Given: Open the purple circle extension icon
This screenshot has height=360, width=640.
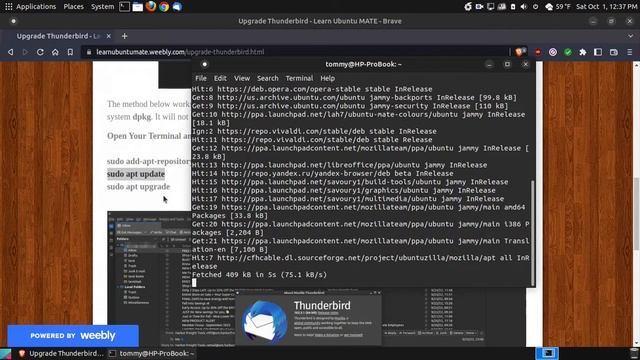Looking at the screenshot, I should click(553, 52).
